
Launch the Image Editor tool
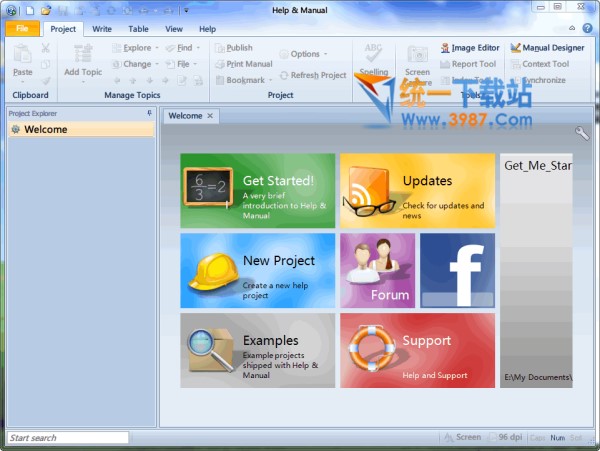point(470,48)
